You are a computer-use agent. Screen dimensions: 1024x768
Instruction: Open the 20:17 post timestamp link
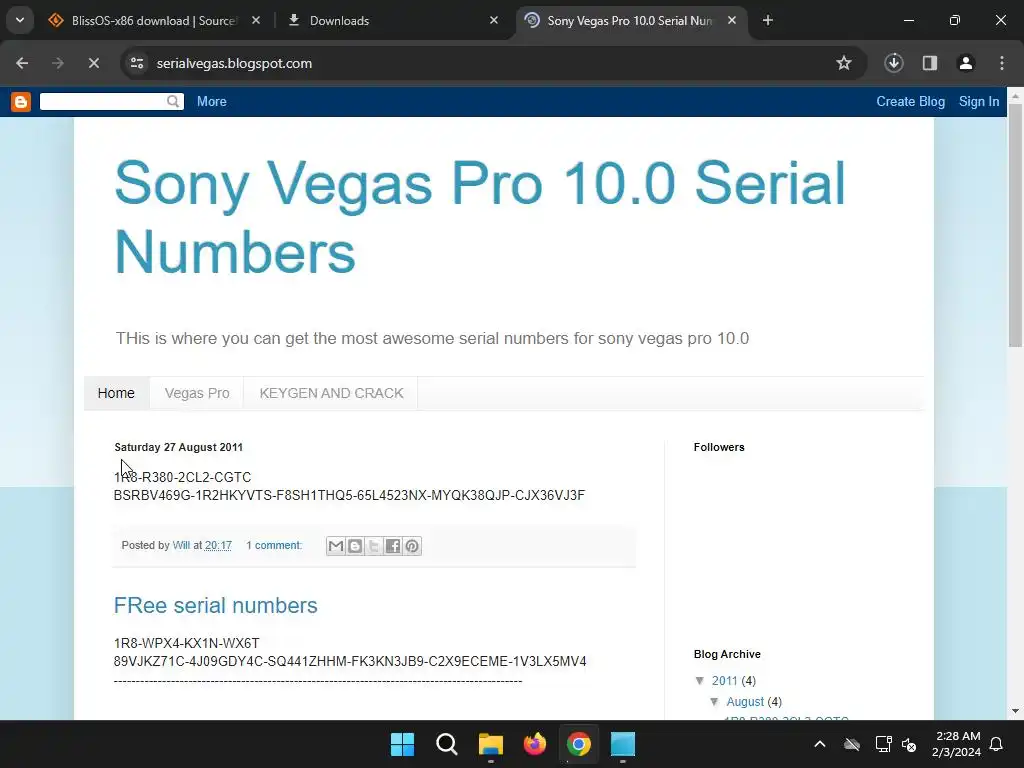click(218, 545)
